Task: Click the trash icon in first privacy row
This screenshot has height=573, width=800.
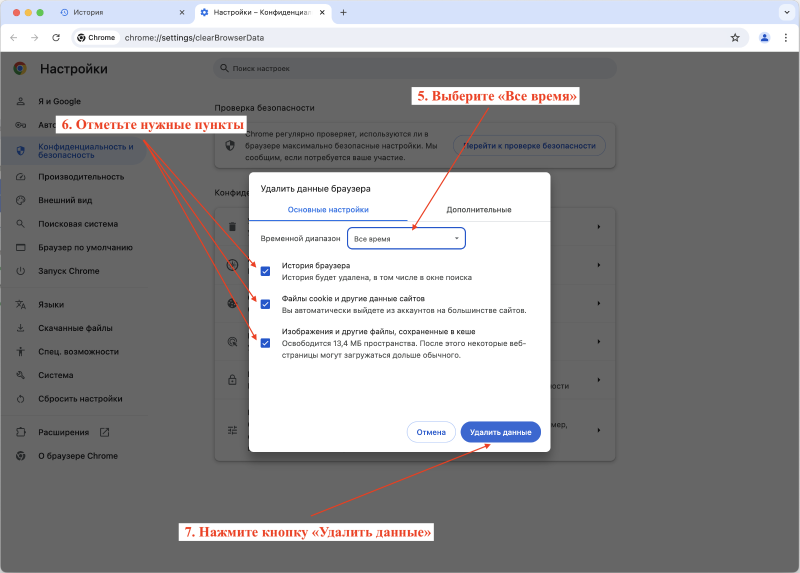Action: [x=232, y=227]
